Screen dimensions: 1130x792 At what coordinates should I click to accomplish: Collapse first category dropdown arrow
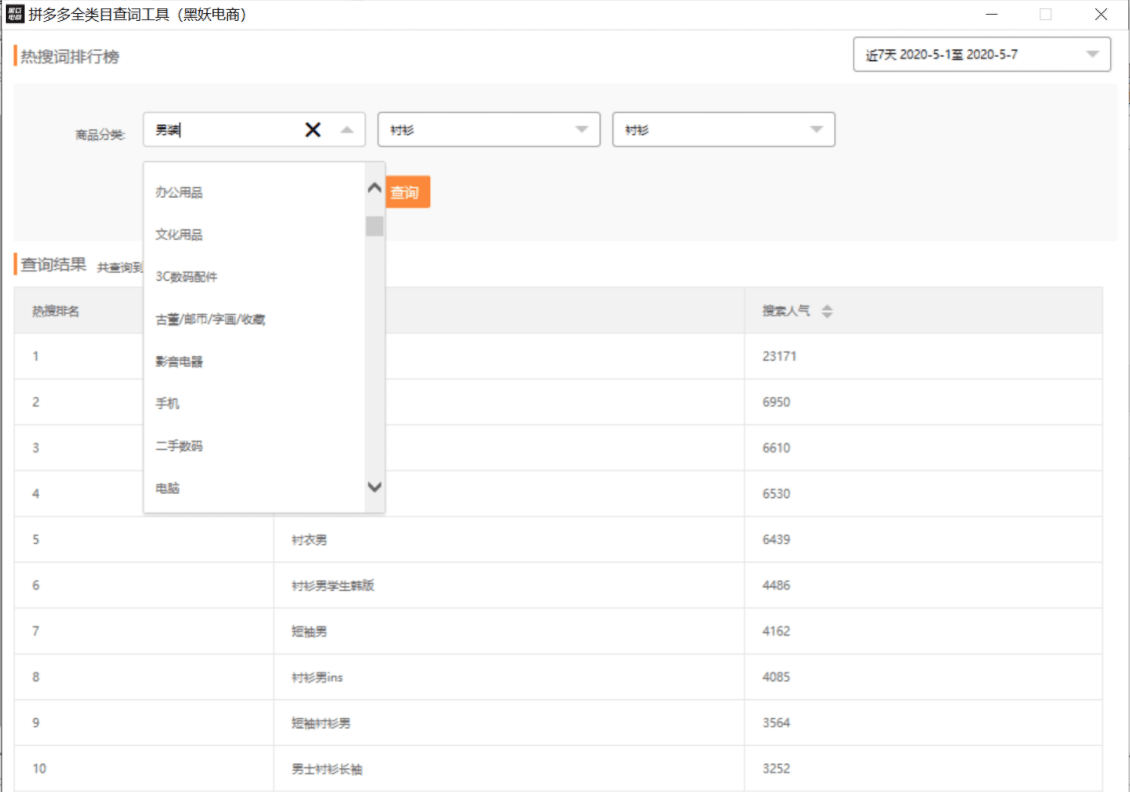point(346,130)
